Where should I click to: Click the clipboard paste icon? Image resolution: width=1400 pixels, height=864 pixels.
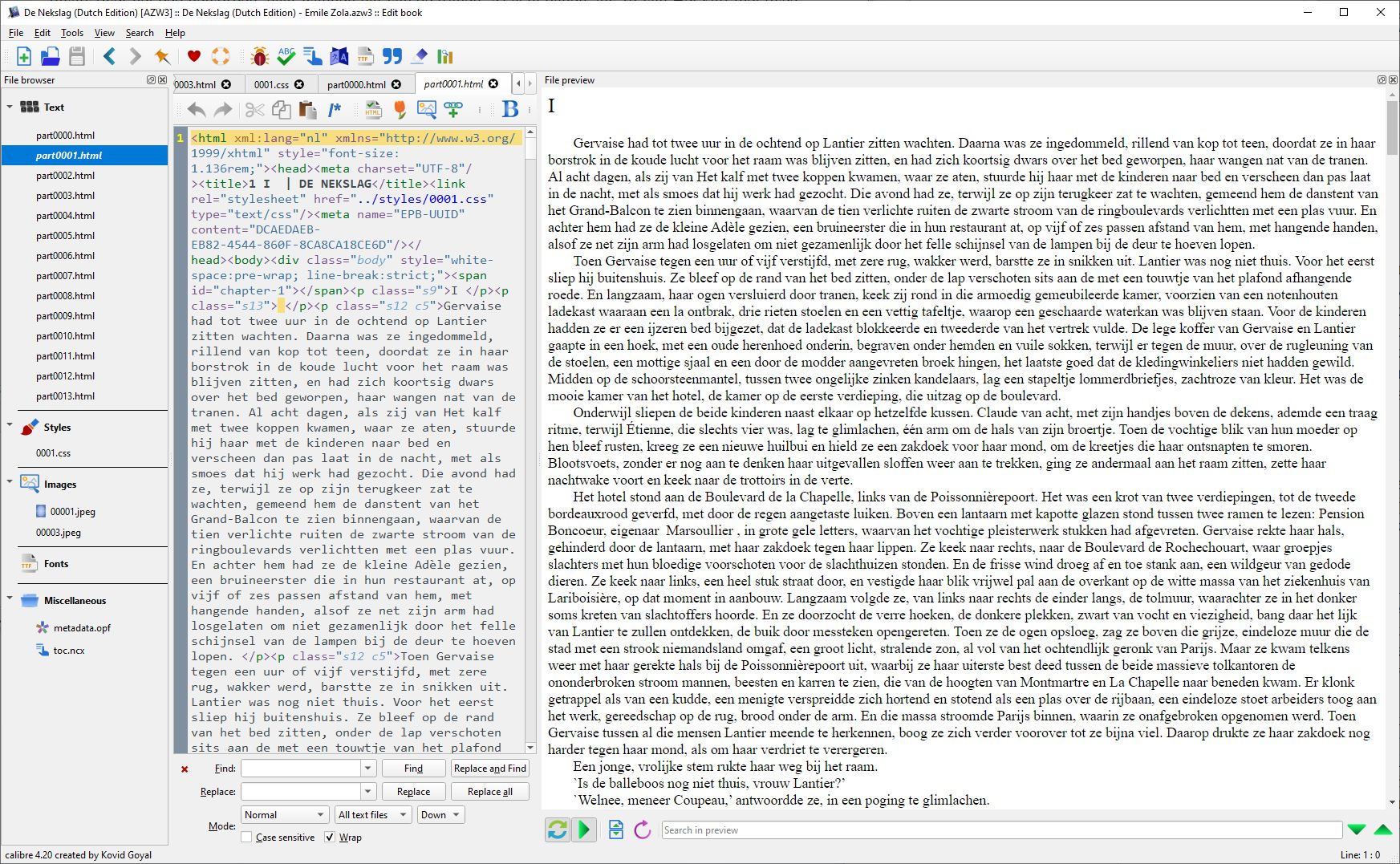click(x=307, y=110)
